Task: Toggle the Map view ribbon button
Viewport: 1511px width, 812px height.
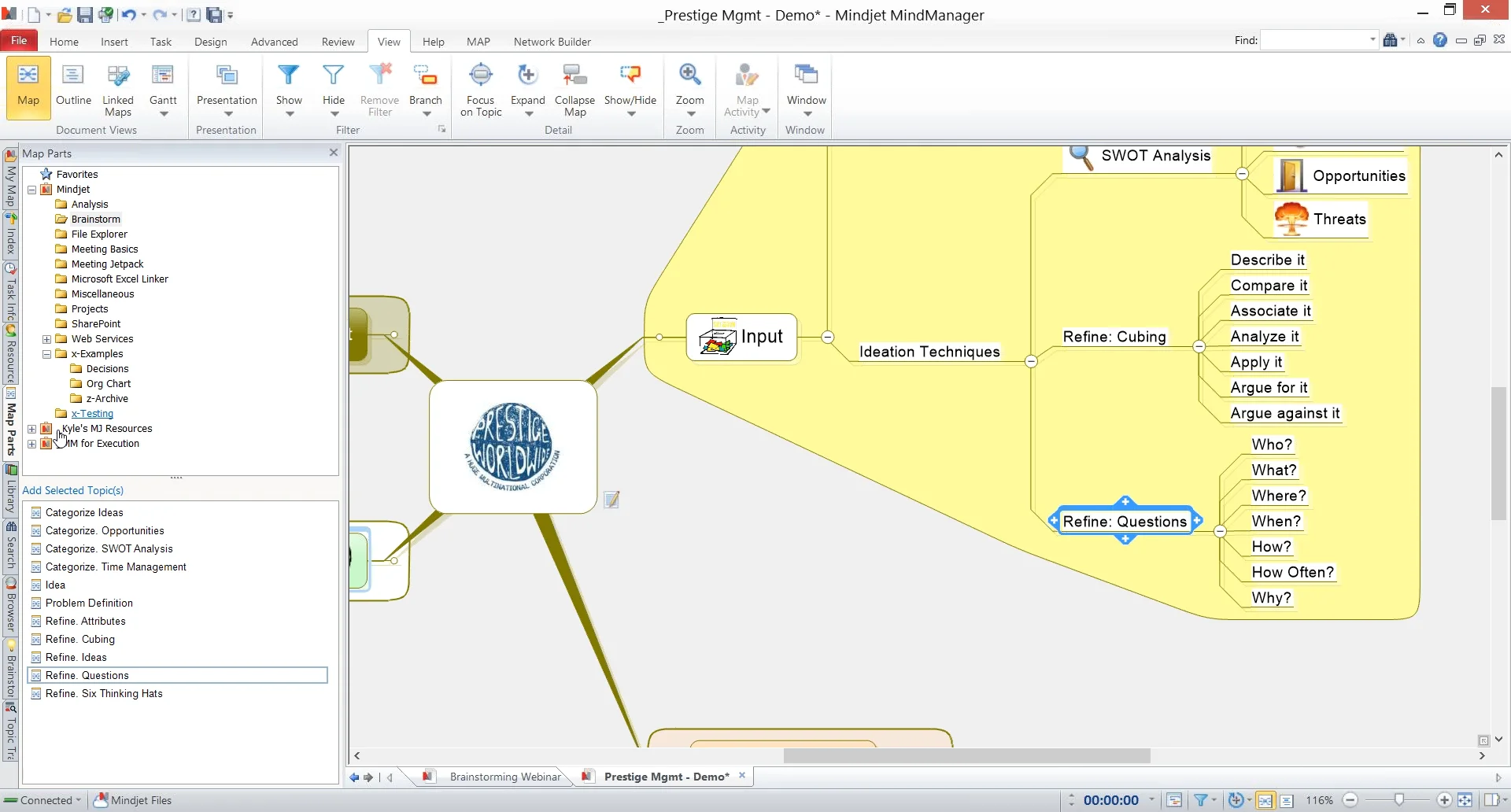Action: pyautogui.click(x=28, y=87)
